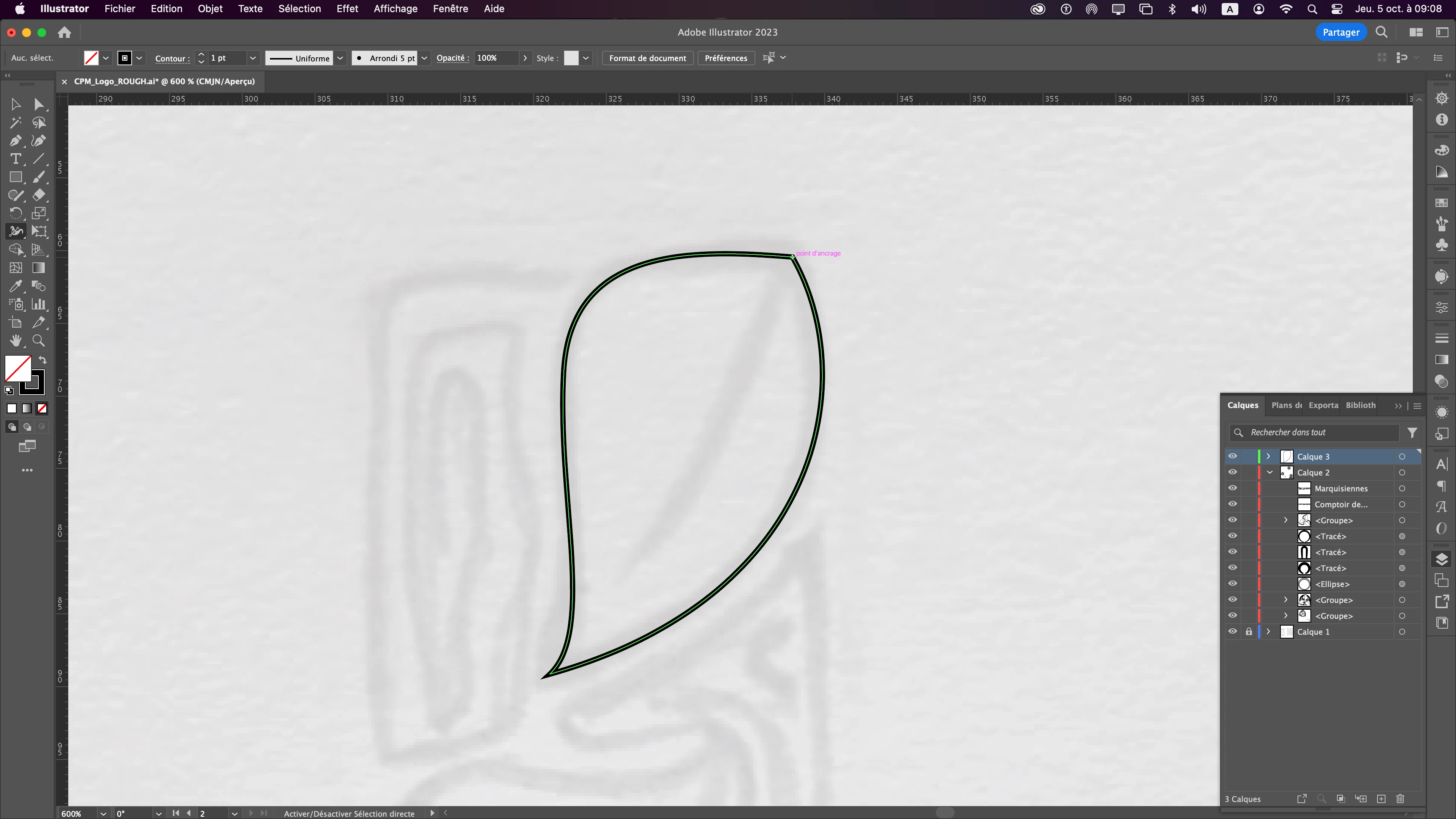This screenshot has height=819, width=1456.
Task: Create new layer in Calques panel
Action: tap(1381, 799)
